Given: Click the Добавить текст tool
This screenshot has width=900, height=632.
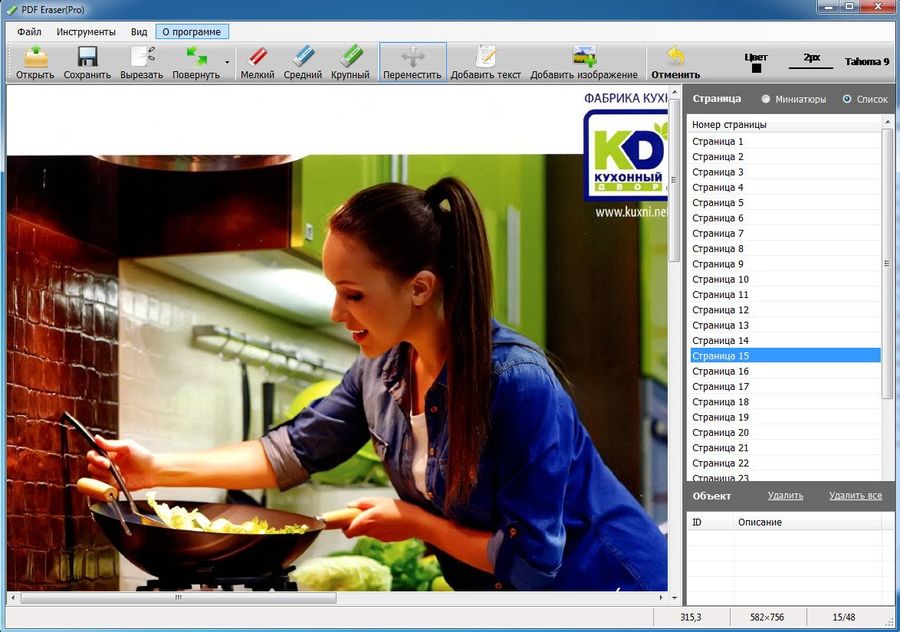Looking at the screenshot, I should (x=486, y=62).
